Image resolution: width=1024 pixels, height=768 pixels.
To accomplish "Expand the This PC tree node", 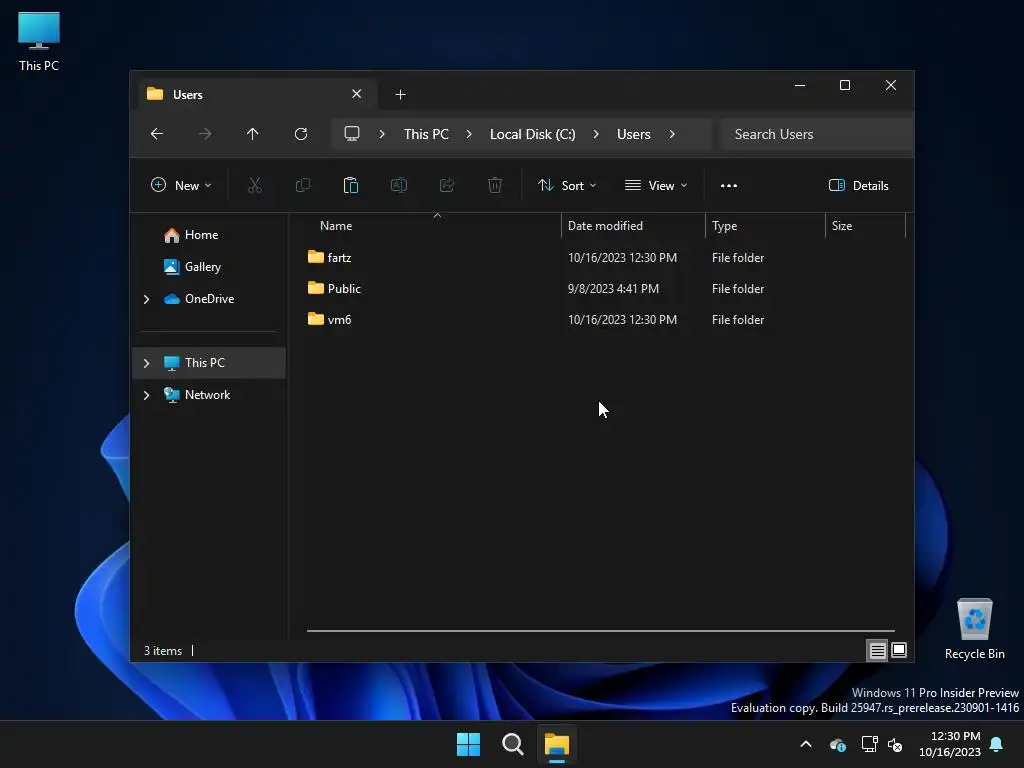I will [147, 363].
